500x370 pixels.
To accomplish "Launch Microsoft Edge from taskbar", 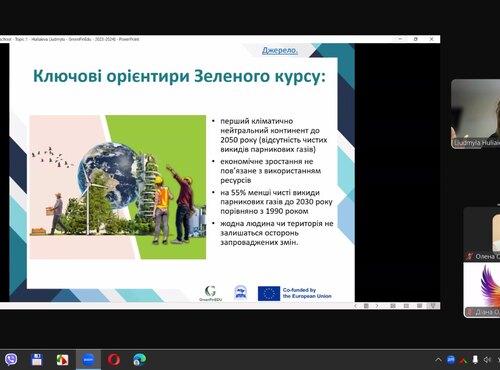I will (x=139, y=360).
